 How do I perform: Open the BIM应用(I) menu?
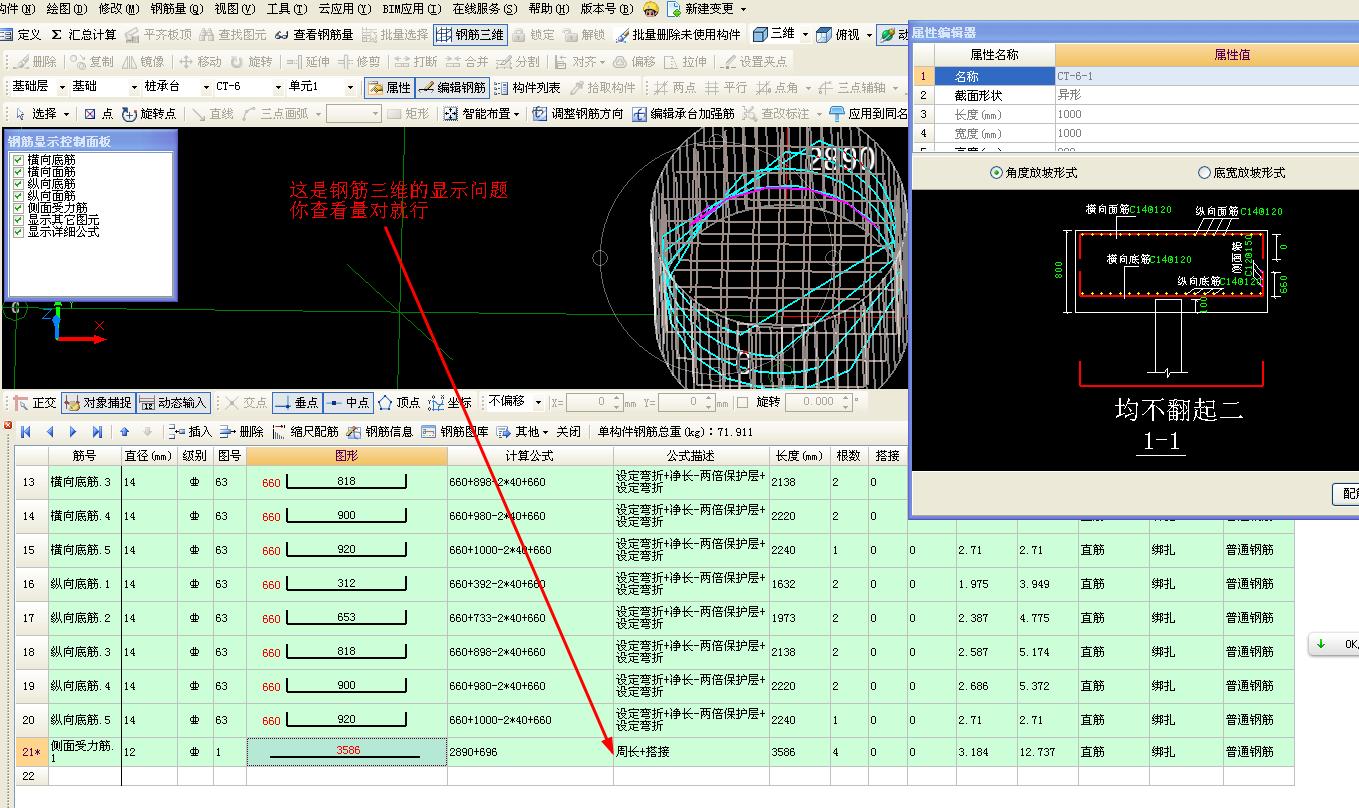tap(411, 9)
